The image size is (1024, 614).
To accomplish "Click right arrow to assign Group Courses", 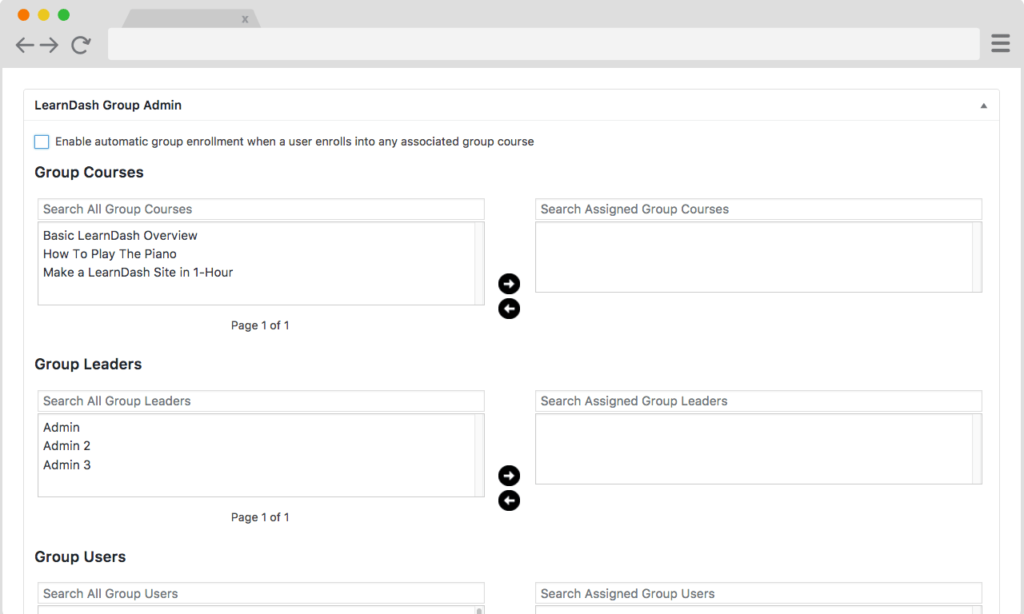I will [509, 284].
